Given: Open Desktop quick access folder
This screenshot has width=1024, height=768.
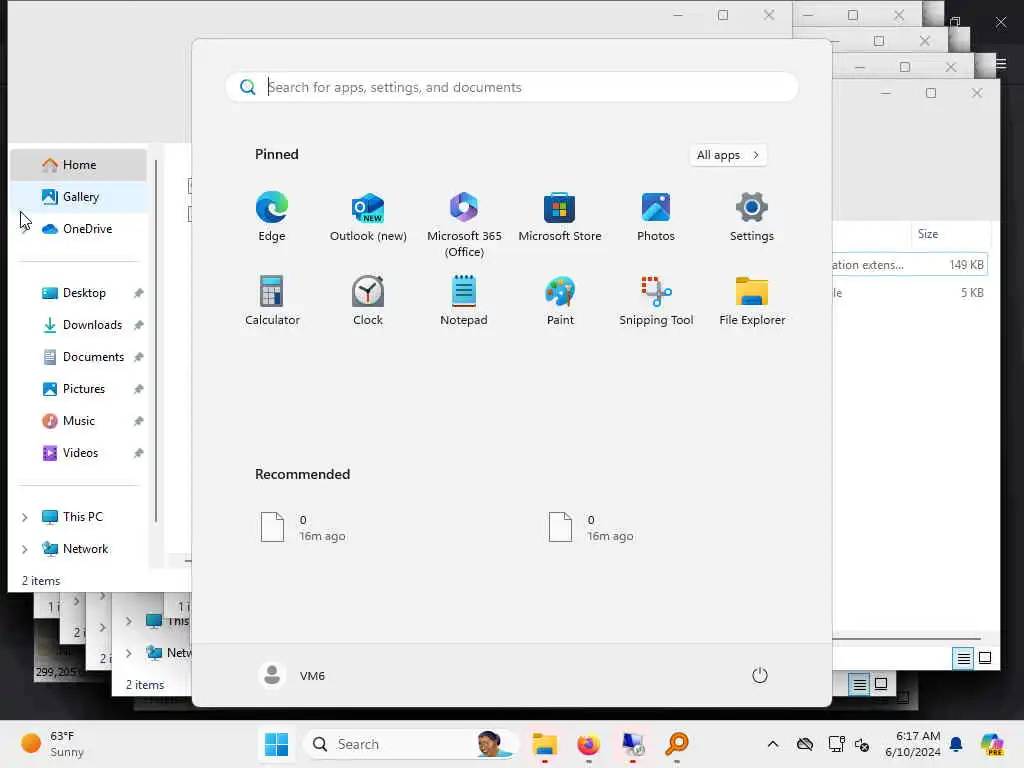Looking at the screenshot, I should pyautogui.click(x=84, y=293).
